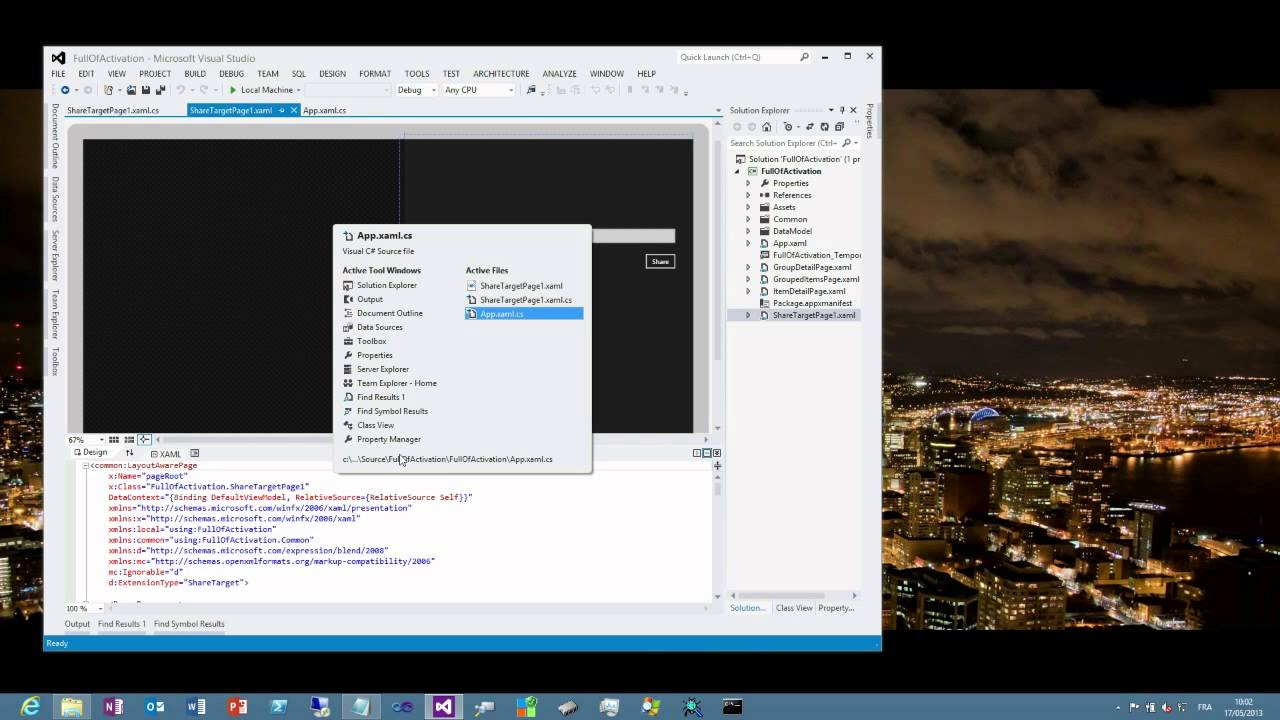This screenshot has height=720, width=1280.
Task: Open Internet Explorer from taskbar
Action: point(30,707)
